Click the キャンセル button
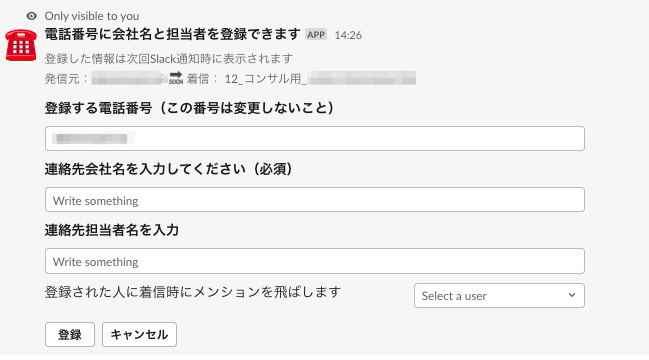 [139, 334]
